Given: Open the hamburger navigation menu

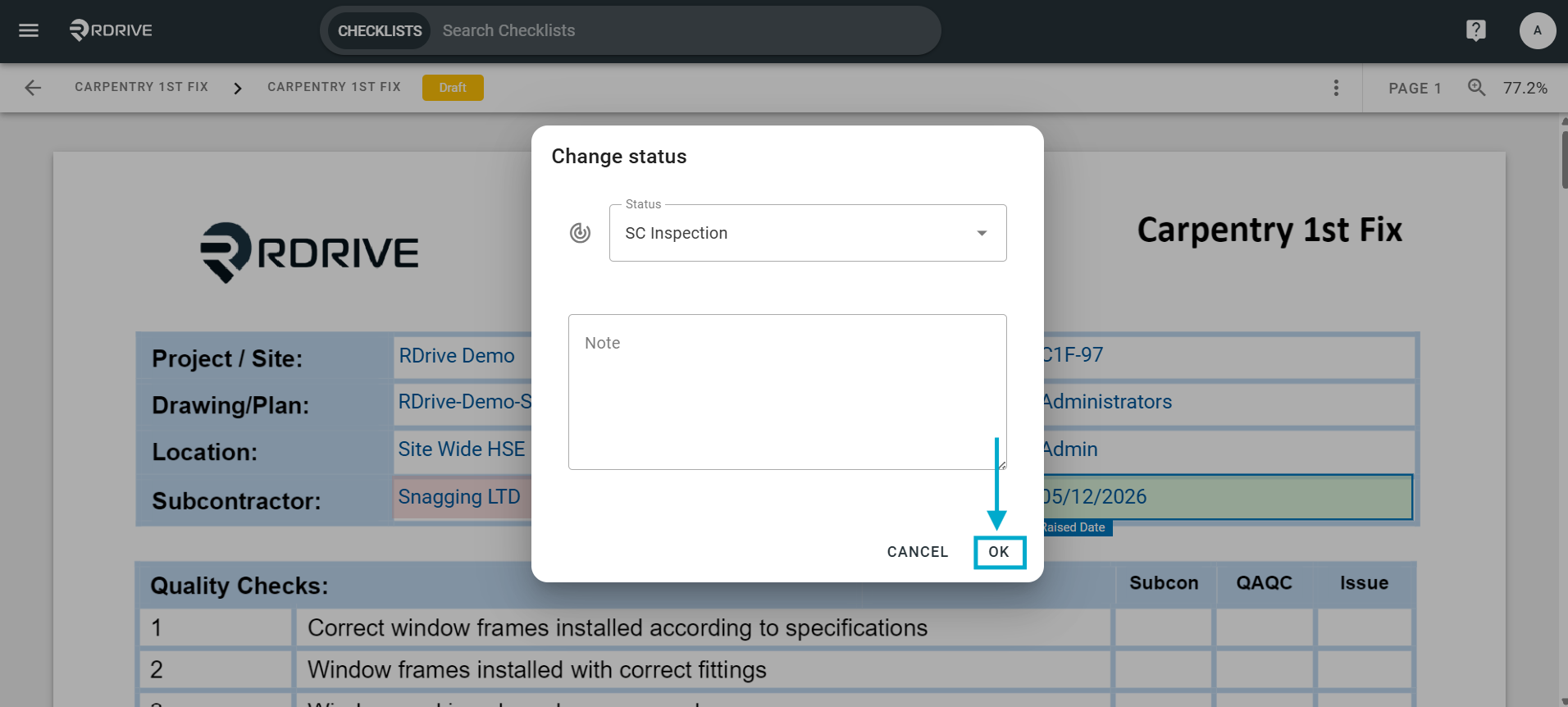Looking at the screenshot, I should pos(29,30).
